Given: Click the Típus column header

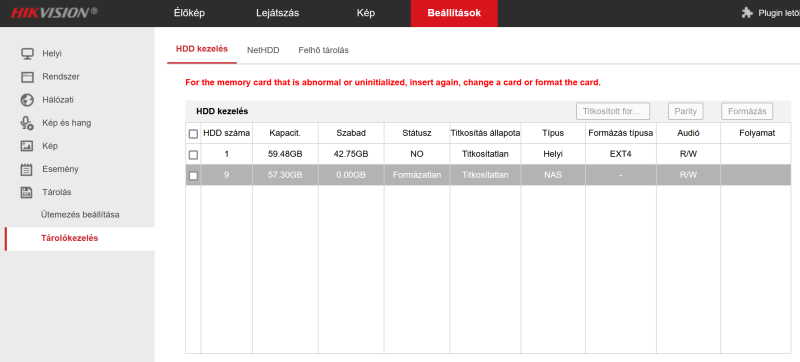Looking at the screenshot, I should coord(553,133).
